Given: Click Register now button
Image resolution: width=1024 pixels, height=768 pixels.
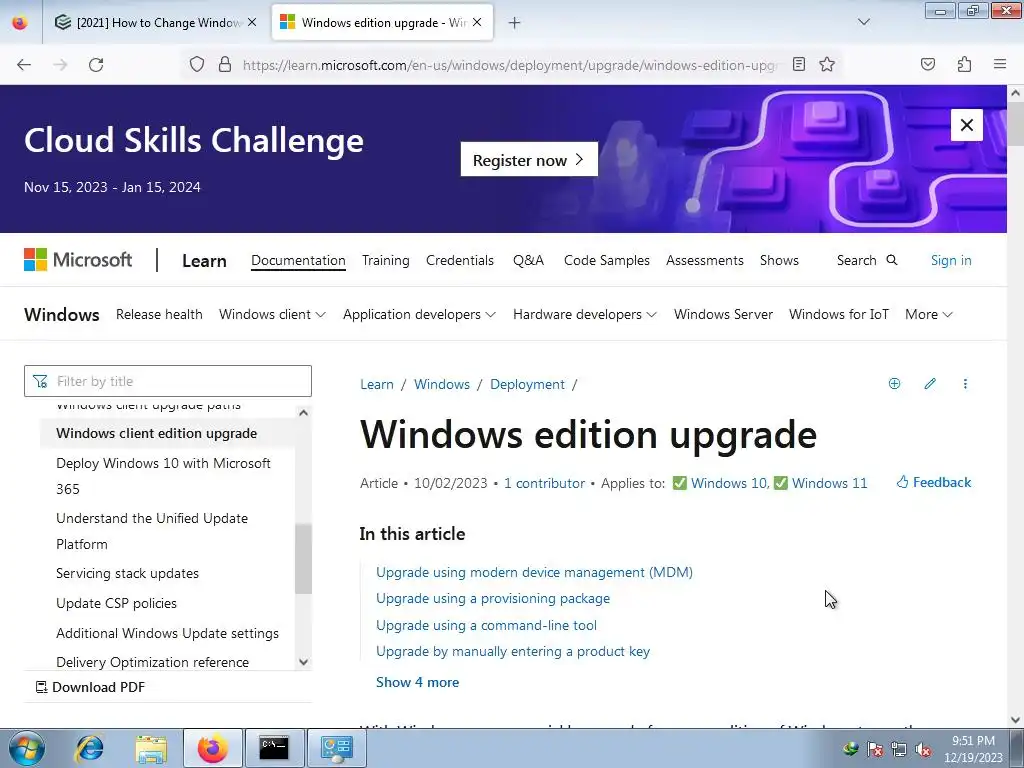Looking at the screenshot, I should click(529, 159).
